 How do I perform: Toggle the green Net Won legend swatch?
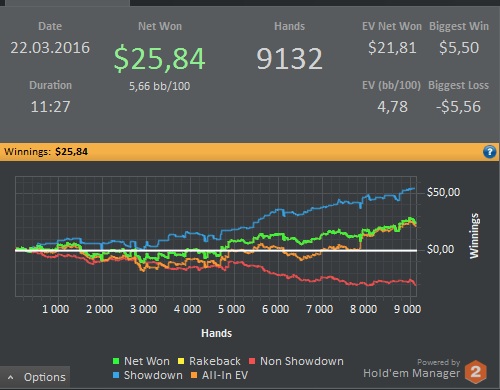click(116, 361)
